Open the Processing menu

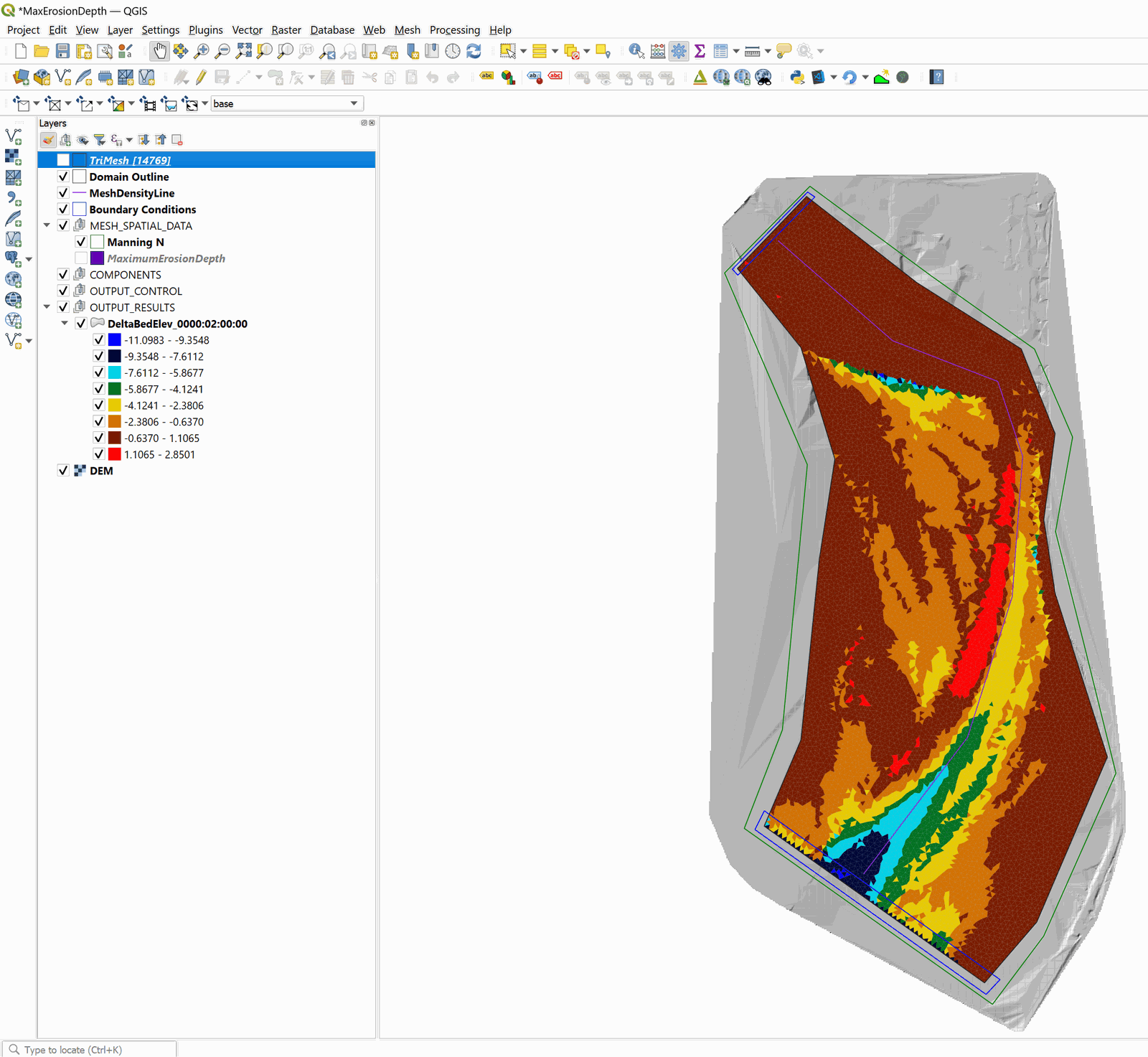pos(454,30)
